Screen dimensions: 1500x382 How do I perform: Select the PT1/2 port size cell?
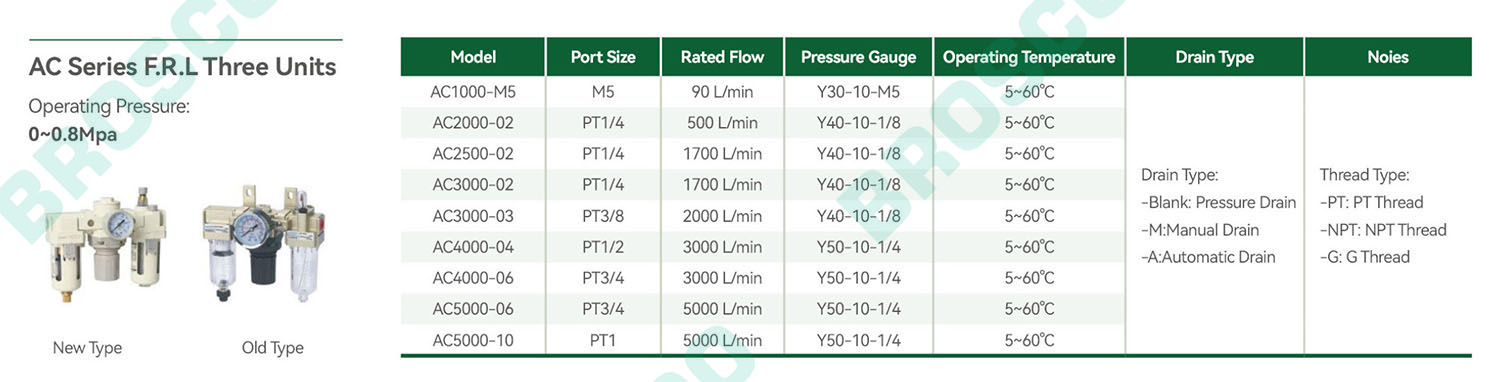[x=603, y=247]
